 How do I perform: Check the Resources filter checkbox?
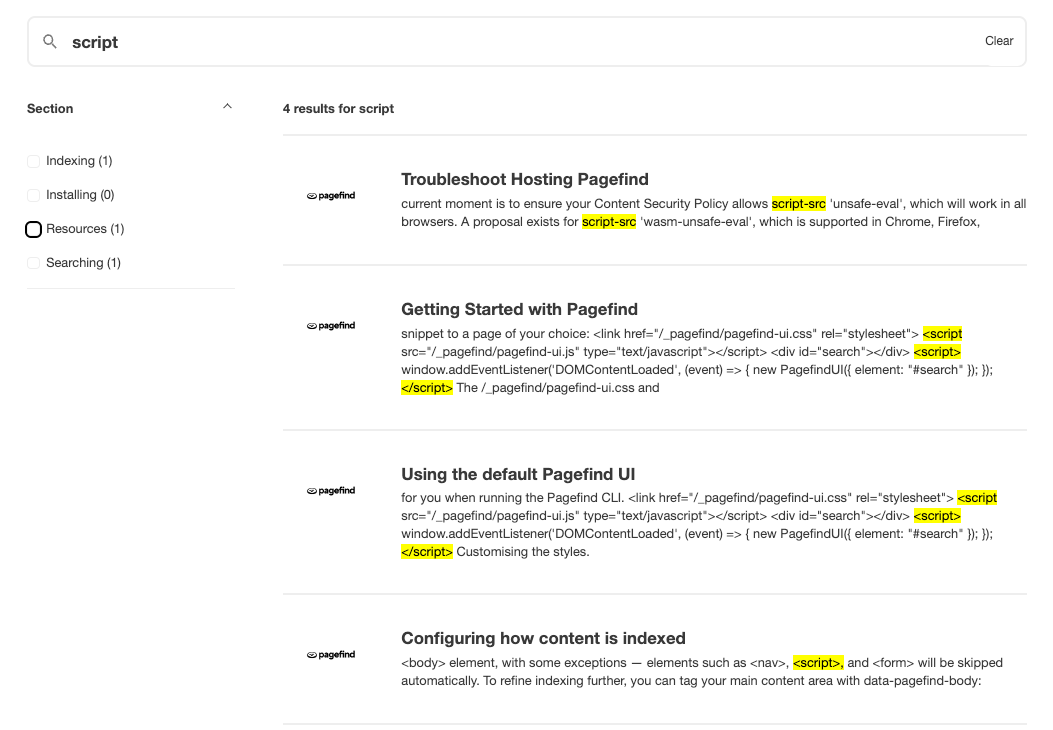tap(33, 229)
